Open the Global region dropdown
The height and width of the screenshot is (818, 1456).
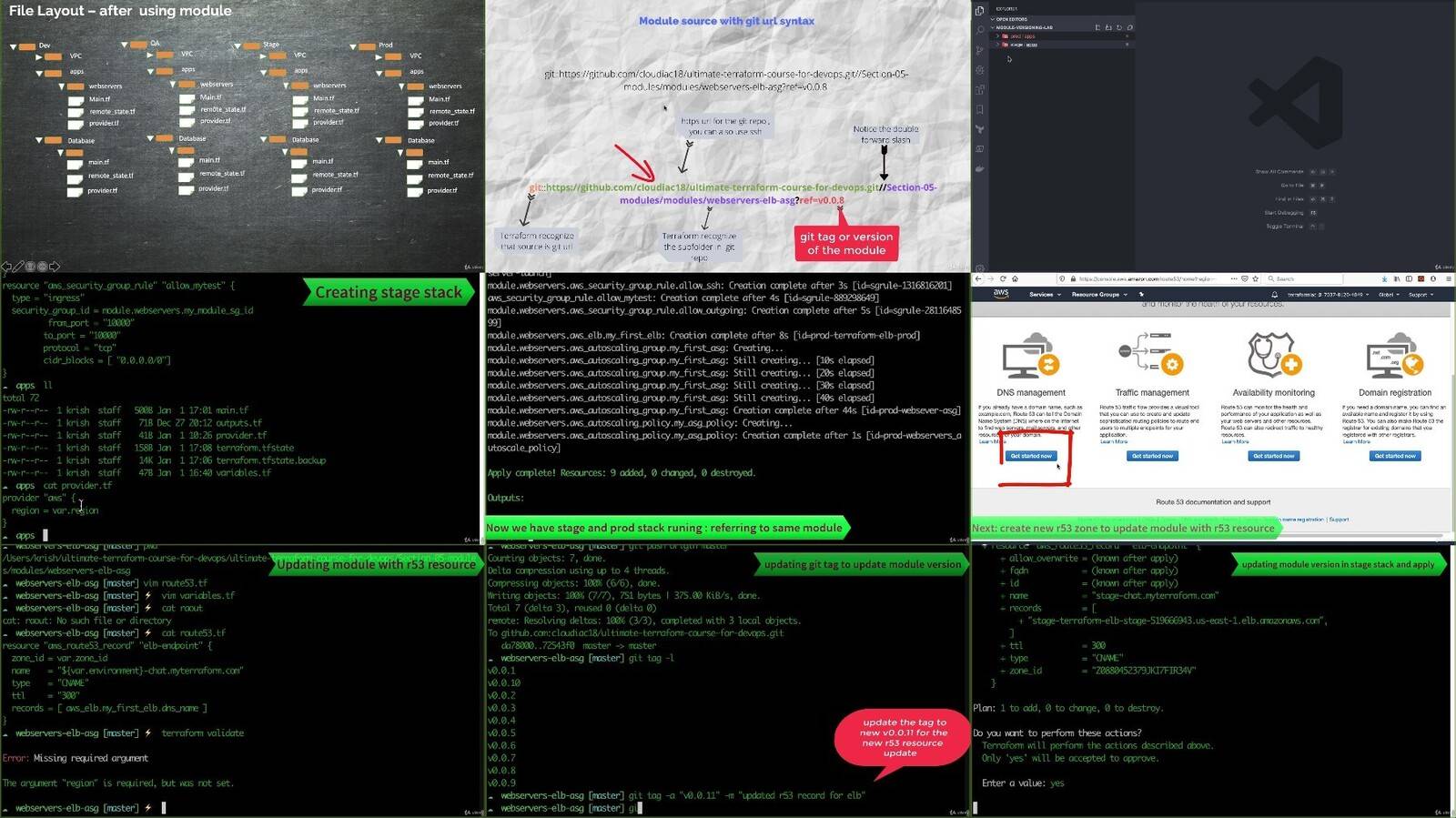[1390, 295]
